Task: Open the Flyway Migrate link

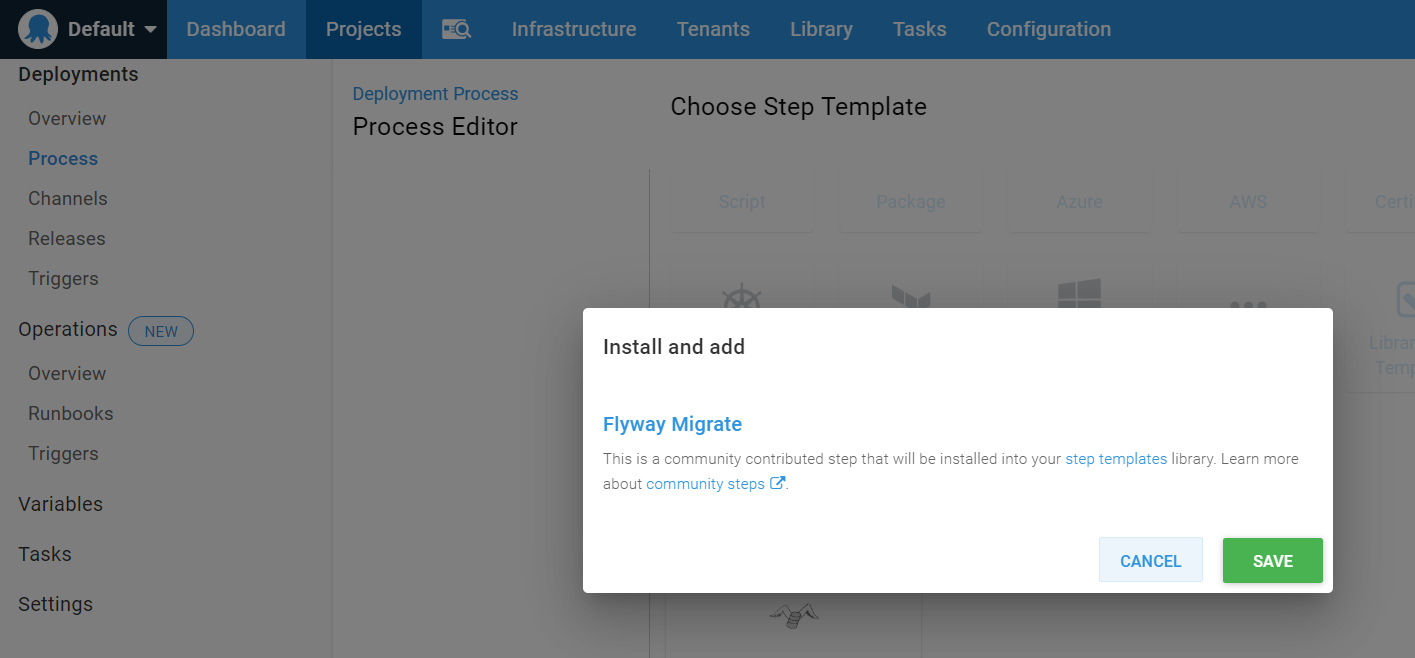Action: click(x=672, y=424)
